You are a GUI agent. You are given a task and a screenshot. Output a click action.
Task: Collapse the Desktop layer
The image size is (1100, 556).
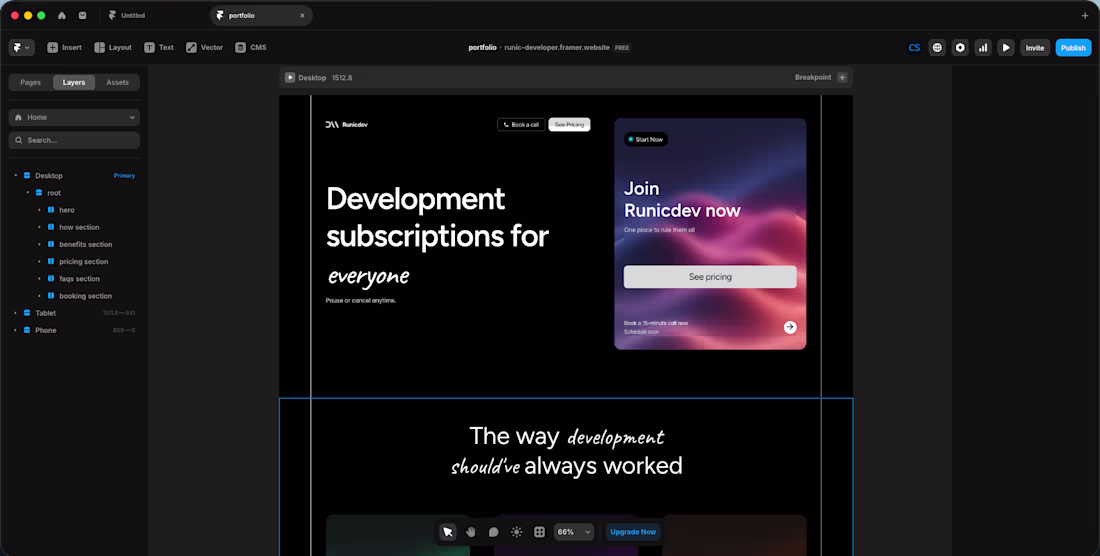(x=15, y=175)
